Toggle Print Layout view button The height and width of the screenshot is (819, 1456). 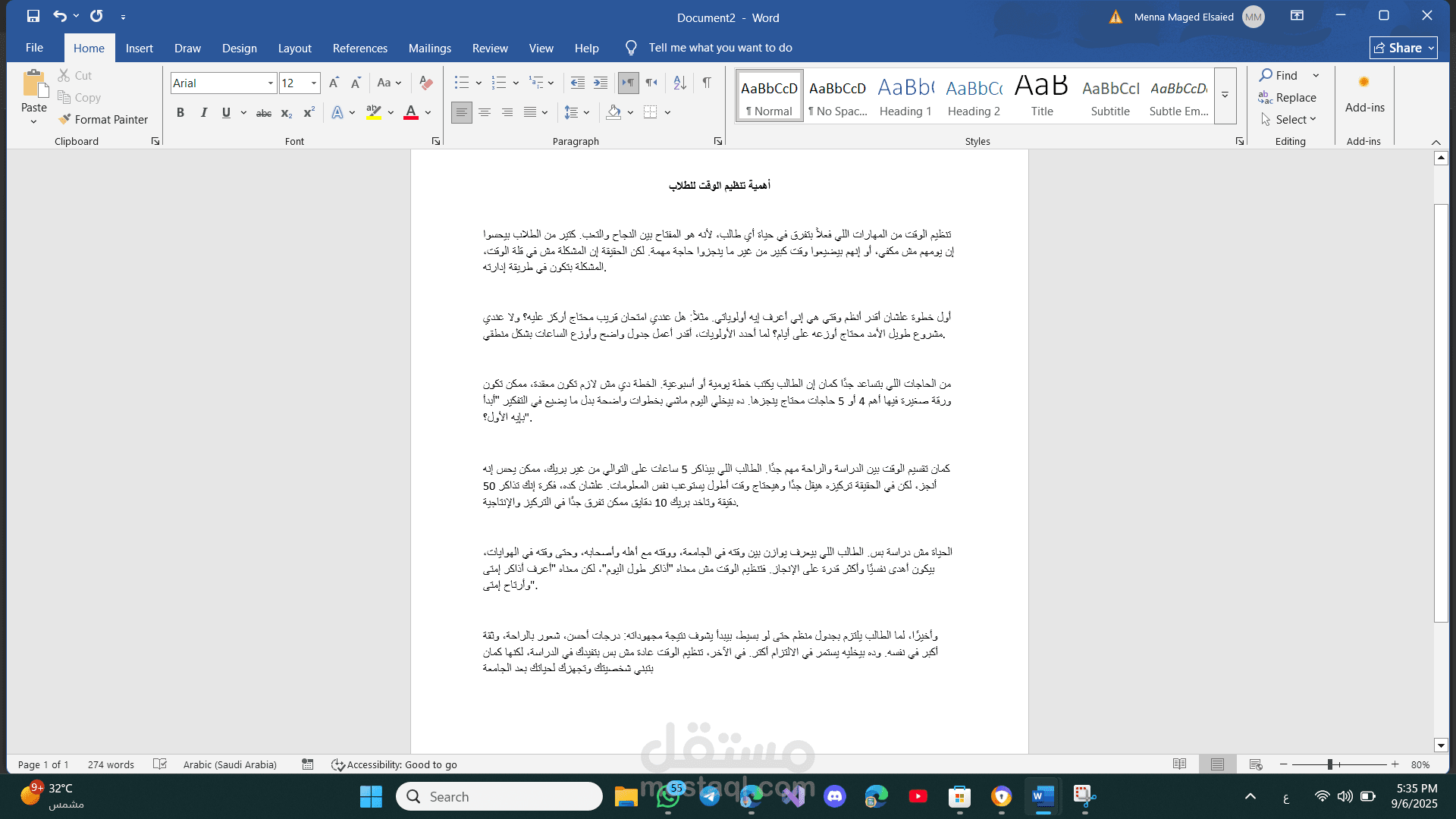pyautogui.click(x=1217, y=764)
